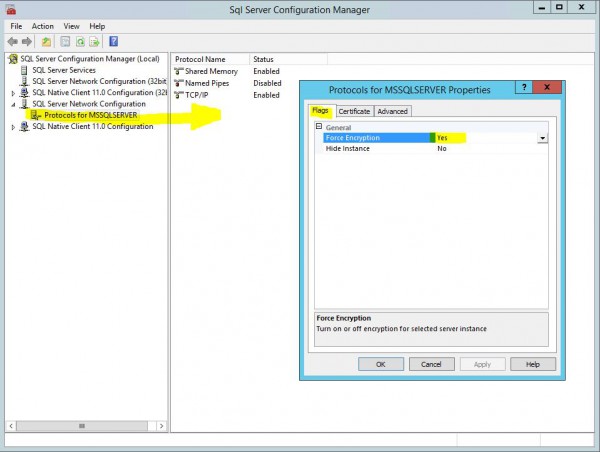Select the Flags tab
Viewport: 600px width, 452px height.
pyautogui.click(x=320, y=111)
